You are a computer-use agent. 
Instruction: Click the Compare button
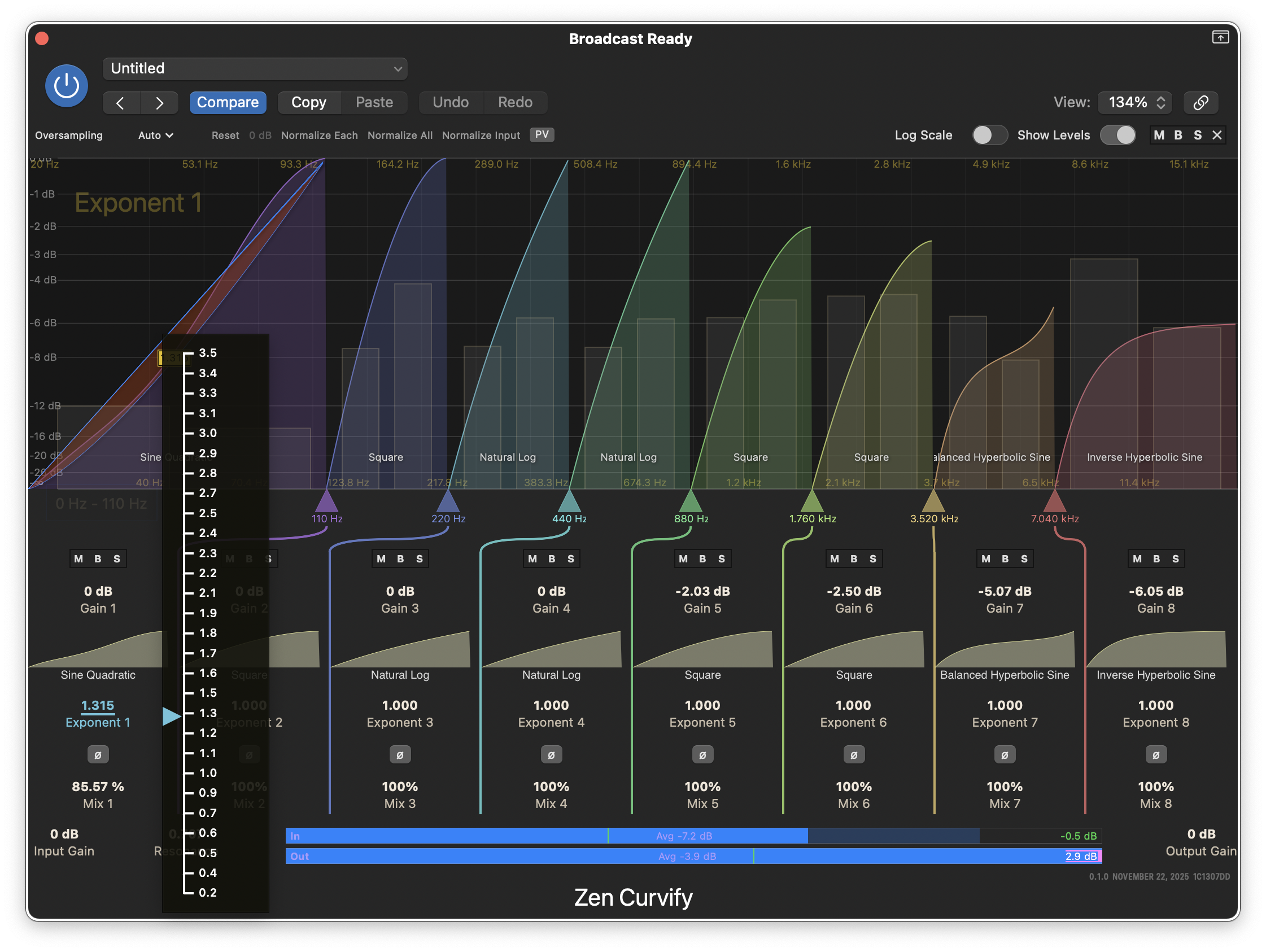pos(228,102)
